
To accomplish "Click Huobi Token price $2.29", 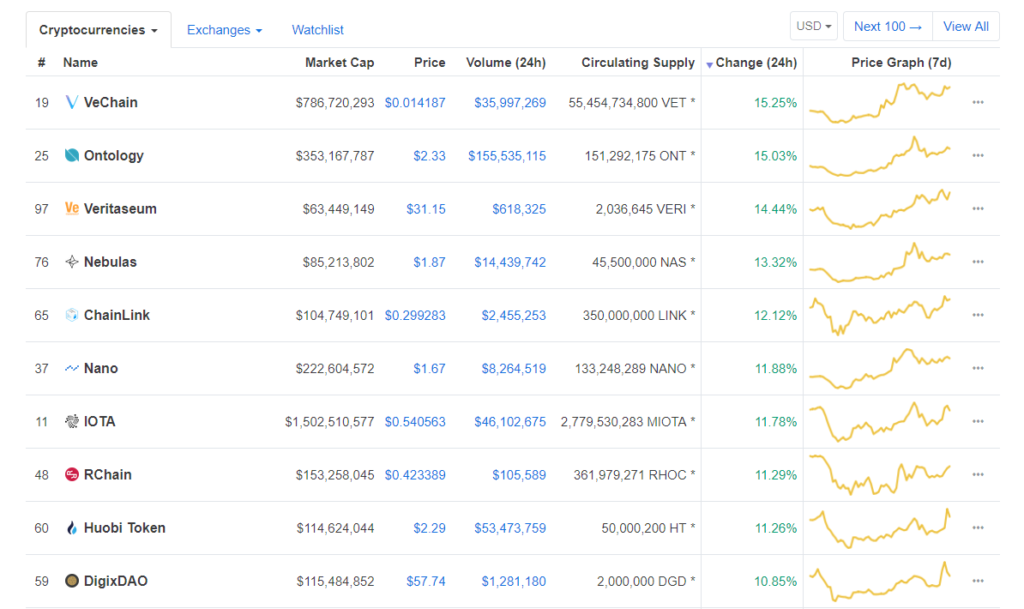I will coord(430,528).
